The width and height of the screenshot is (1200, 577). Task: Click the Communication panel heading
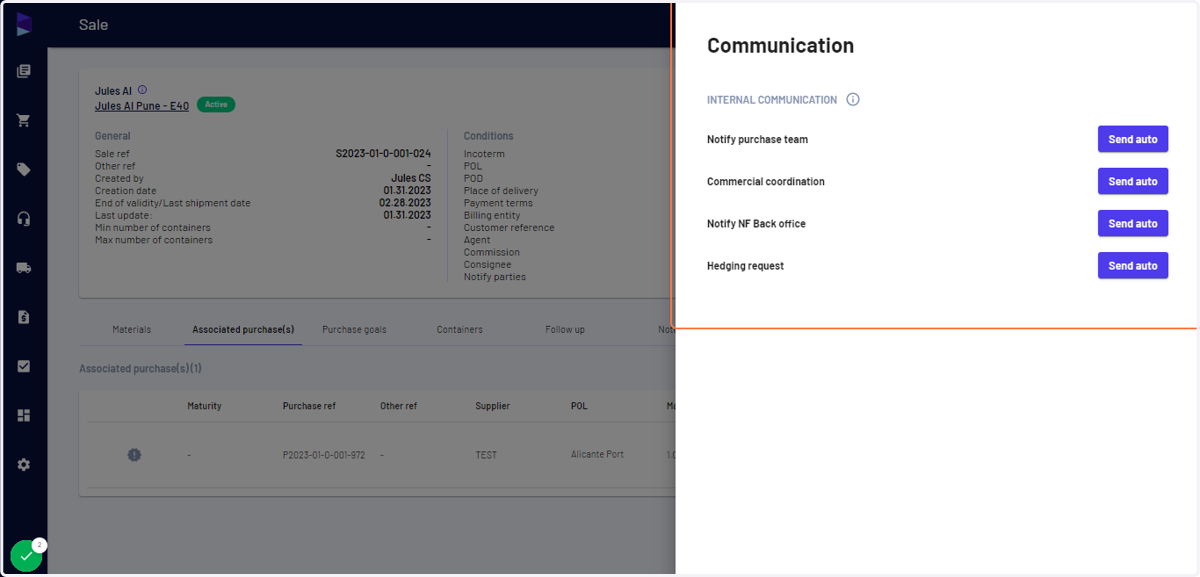coord(780,45)
